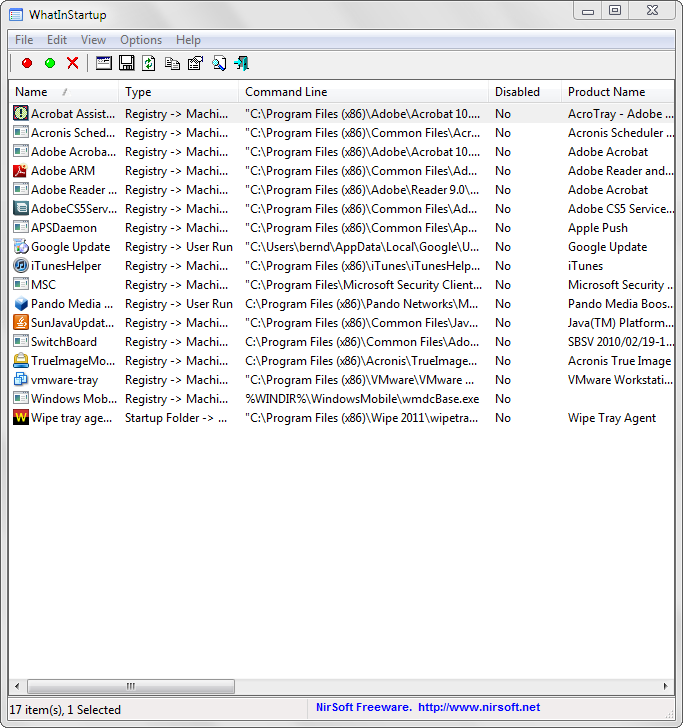Open the nirsoft.net link in status bar
The width and height of the screenshot is (683, 728).
pos(478,708)
